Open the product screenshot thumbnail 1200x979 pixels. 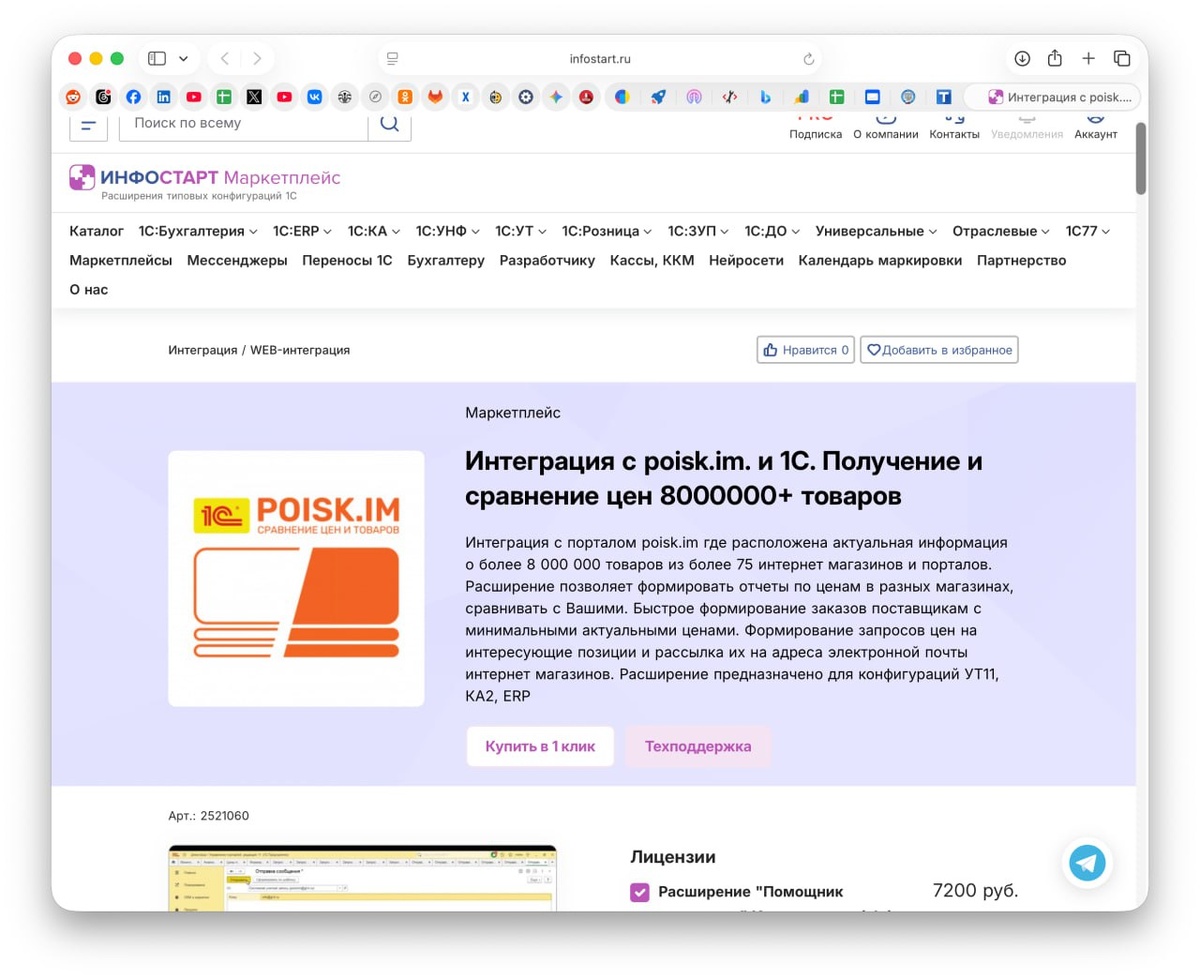(x=362, y=878)
